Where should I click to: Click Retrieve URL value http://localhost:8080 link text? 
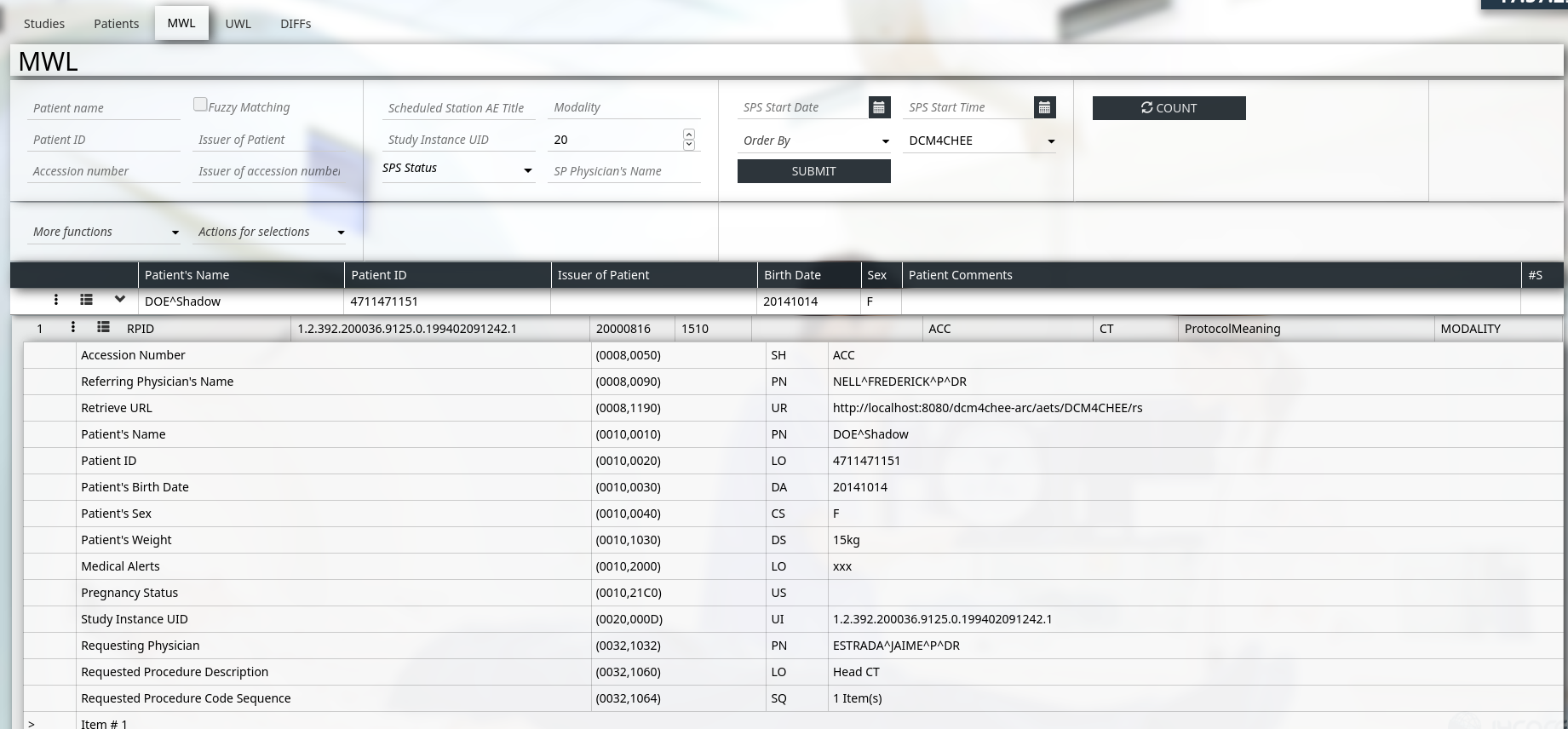point(988,408)
